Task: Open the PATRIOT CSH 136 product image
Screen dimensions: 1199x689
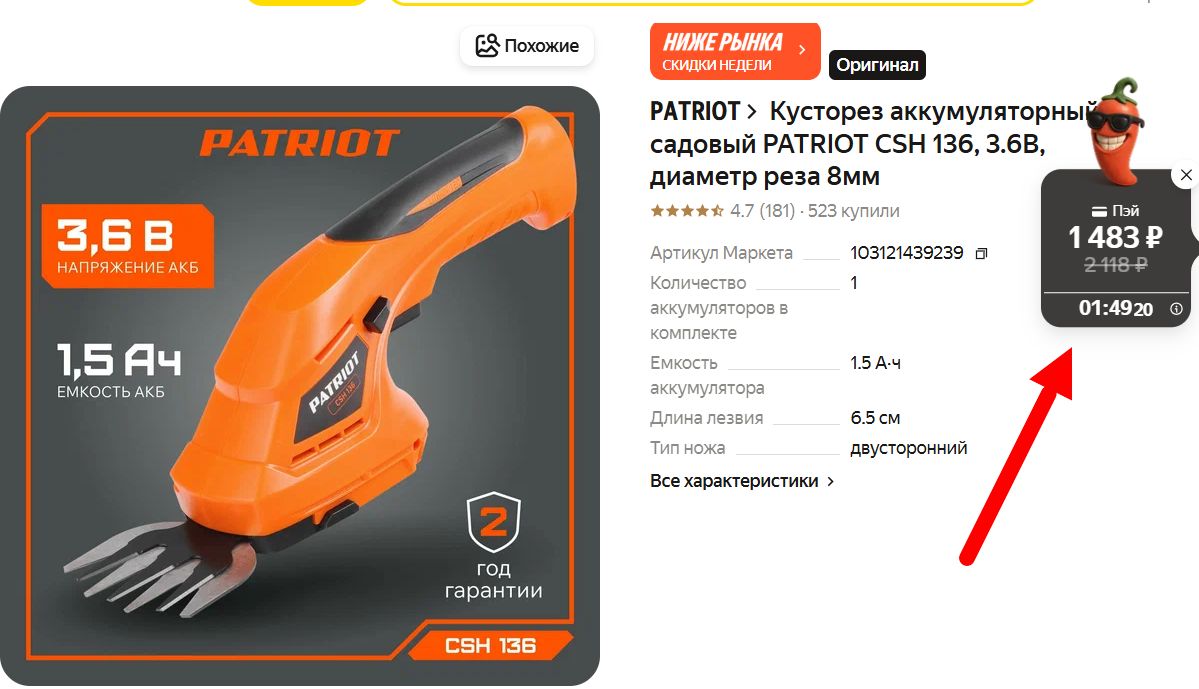Action: (300, 385)
